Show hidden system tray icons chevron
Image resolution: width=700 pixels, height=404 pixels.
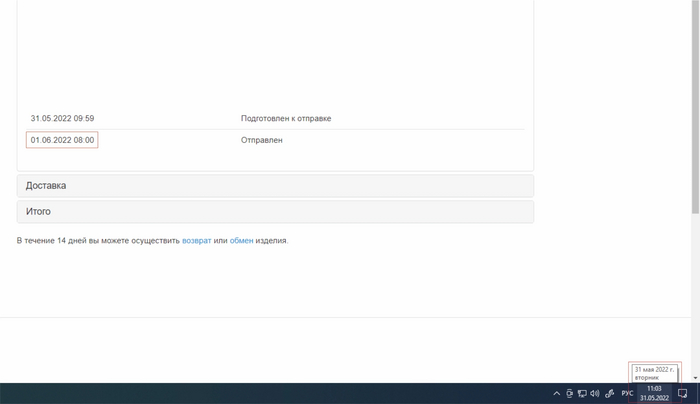click(556, 393)
